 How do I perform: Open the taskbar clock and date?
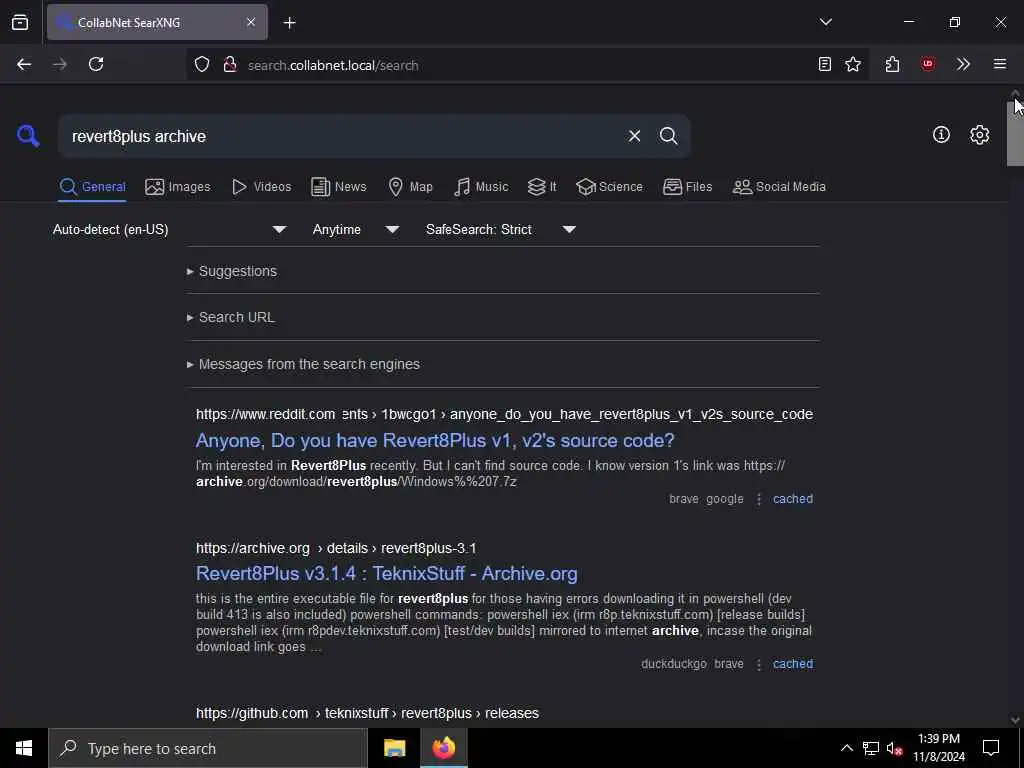939,748
